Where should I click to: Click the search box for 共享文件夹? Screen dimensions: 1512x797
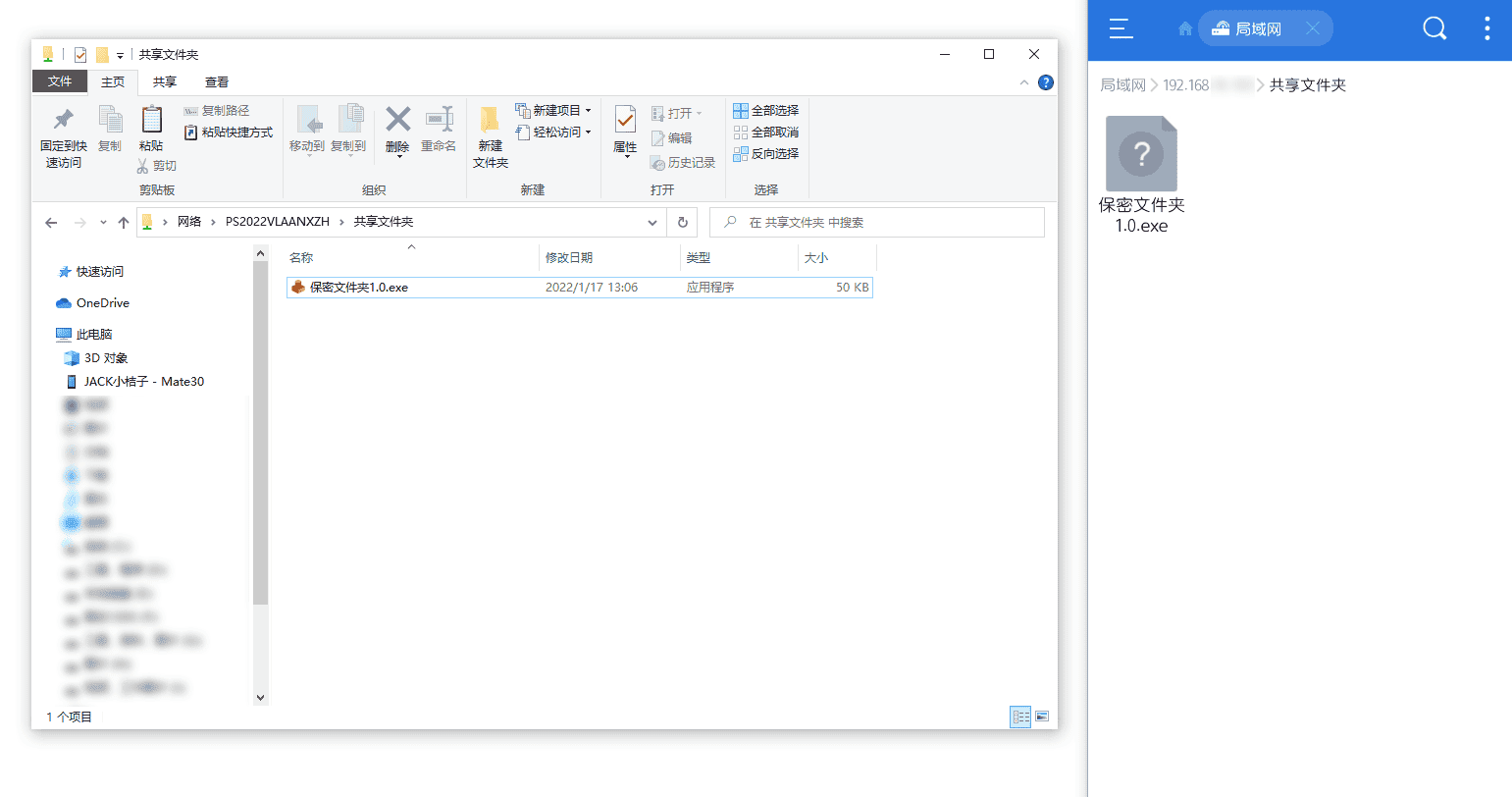pos(877,223)
